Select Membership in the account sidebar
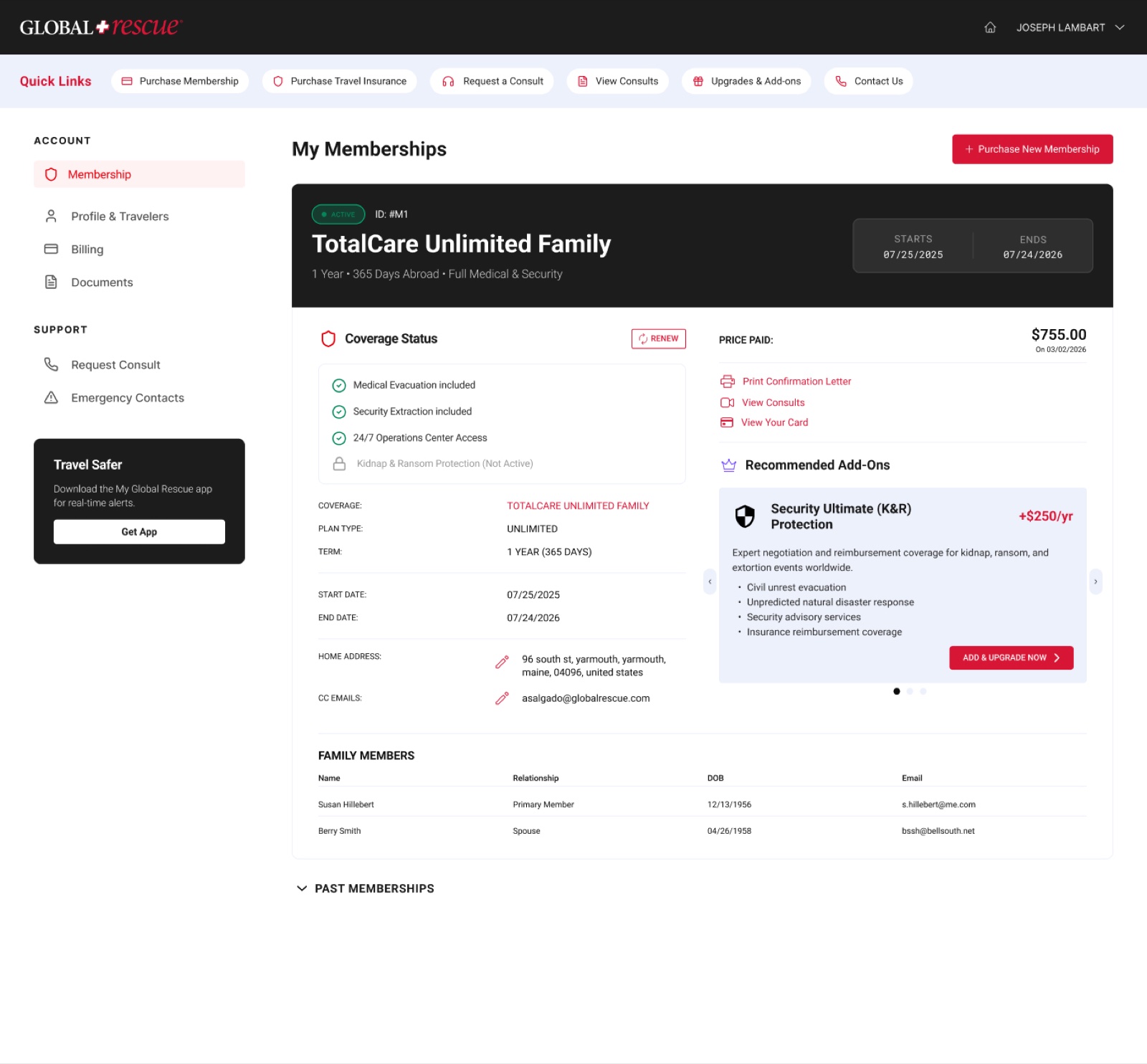1147x1064 pixels. 139,174
